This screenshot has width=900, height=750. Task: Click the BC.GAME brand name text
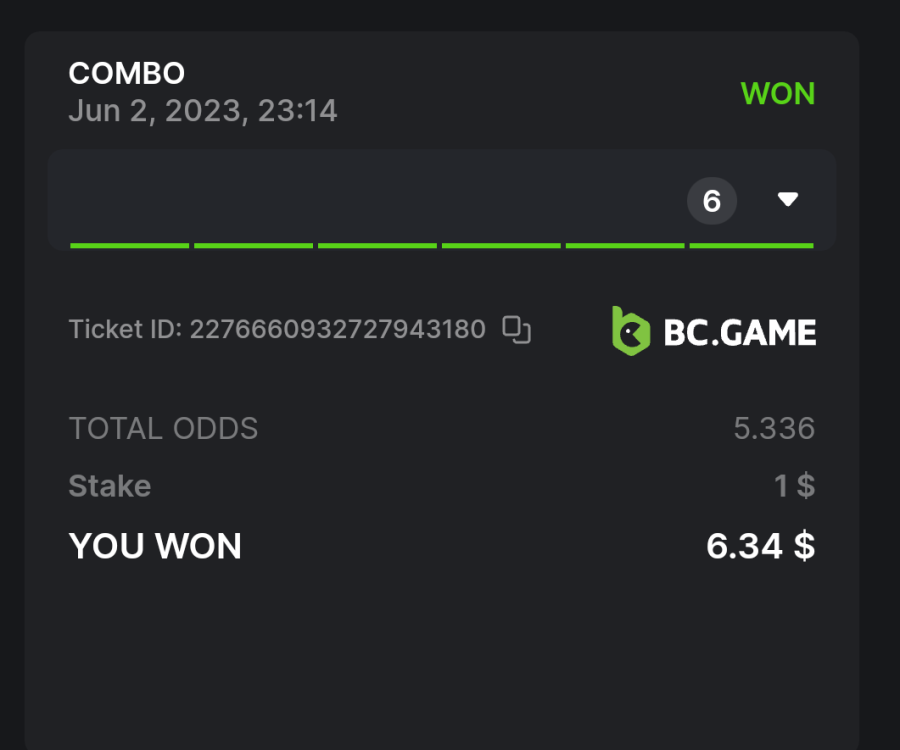pos(740,332)
